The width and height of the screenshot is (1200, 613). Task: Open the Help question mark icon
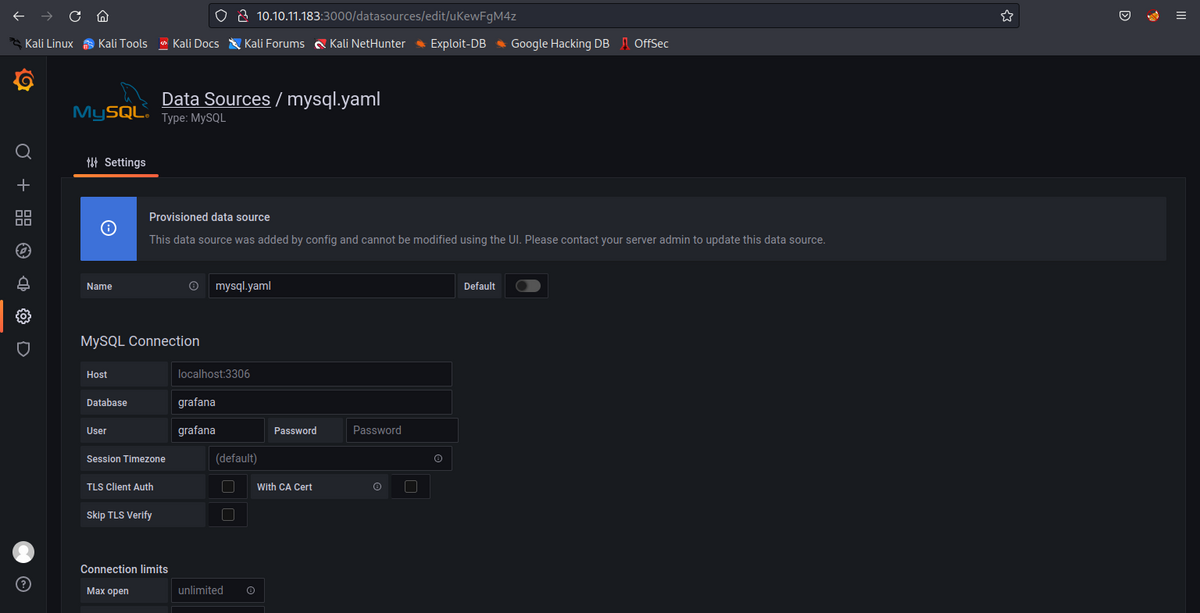23,584
